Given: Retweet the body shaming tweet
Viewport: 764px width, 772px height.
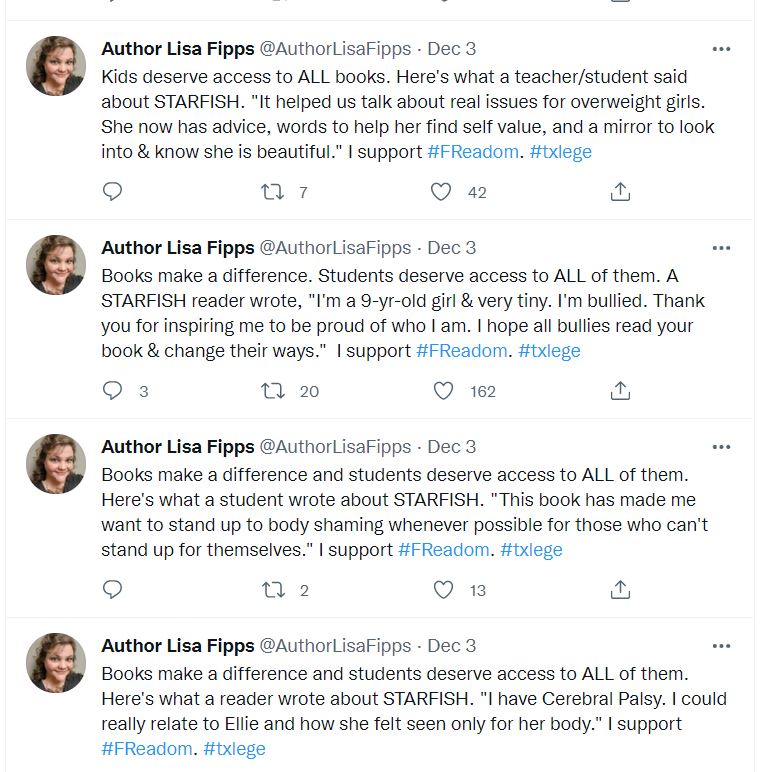Looking at the screenshot, I should point(272,589).
